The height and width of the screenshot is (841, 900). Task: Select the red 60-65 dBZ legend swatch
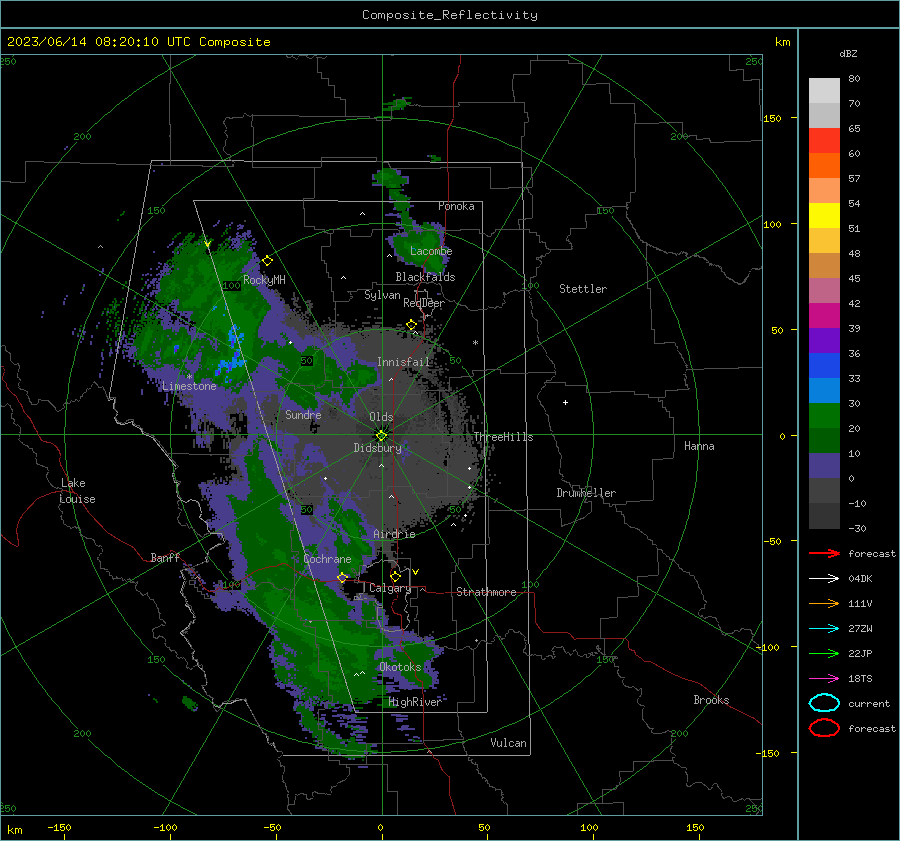pos(824,141)
